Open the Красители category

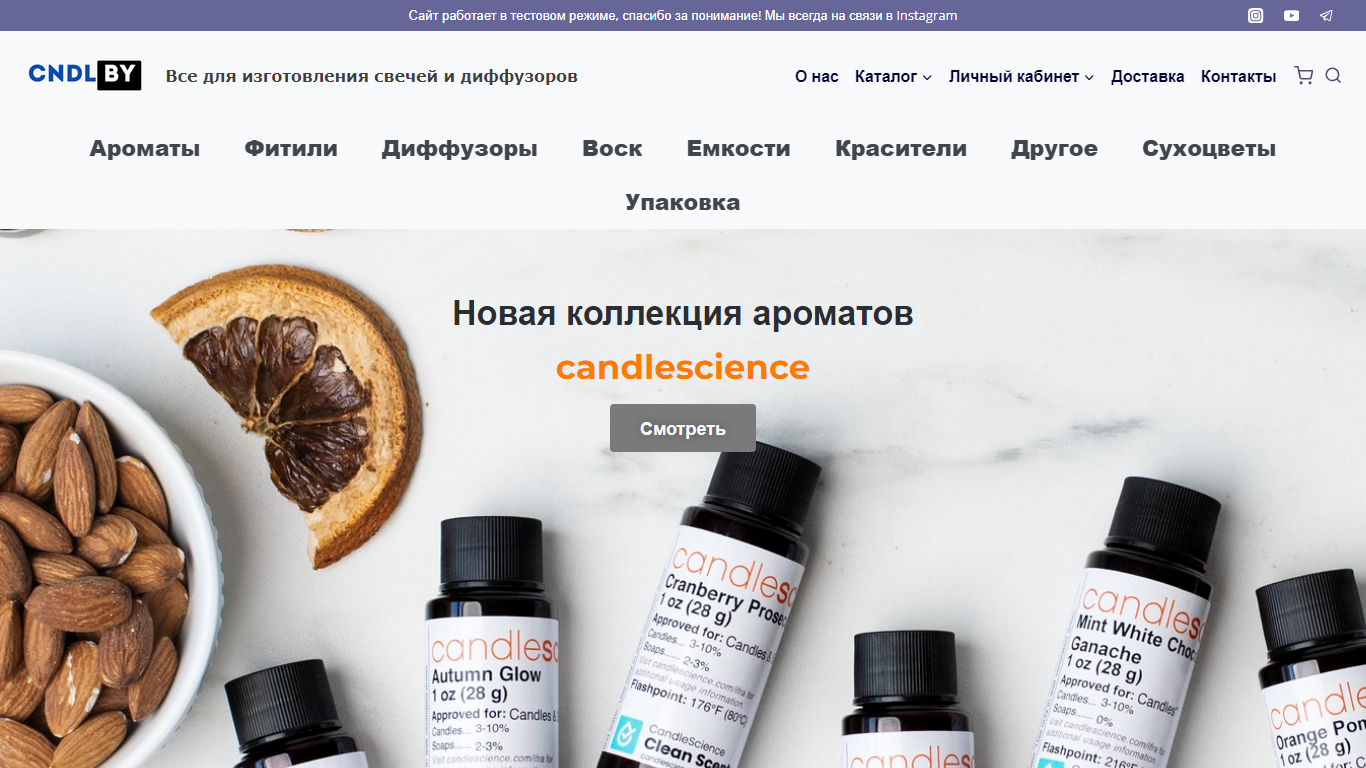[x=901, y=149]
